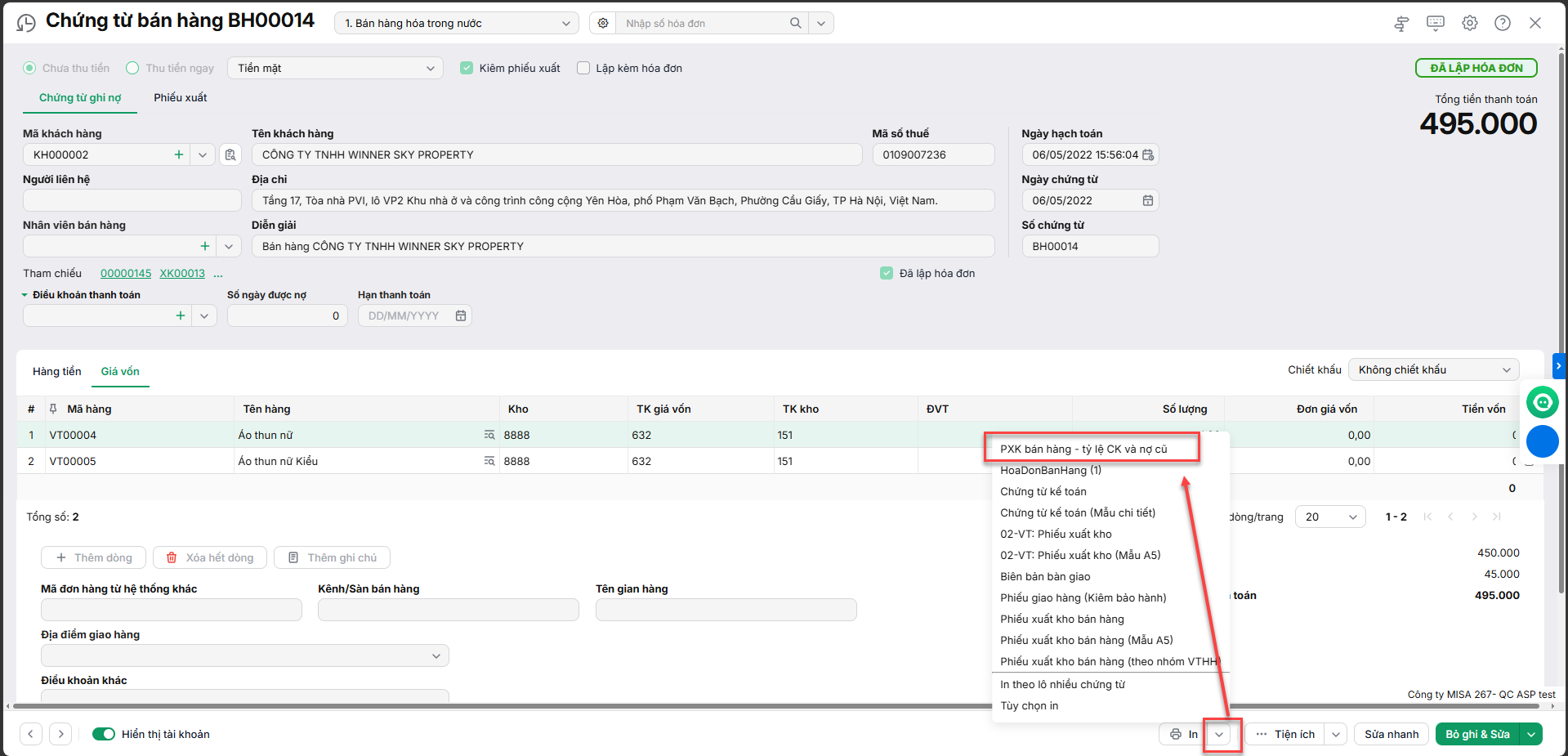This screenshot has width=1568, height=756.
Task: Expand the In print options arrow
Action: (1219, 734)
